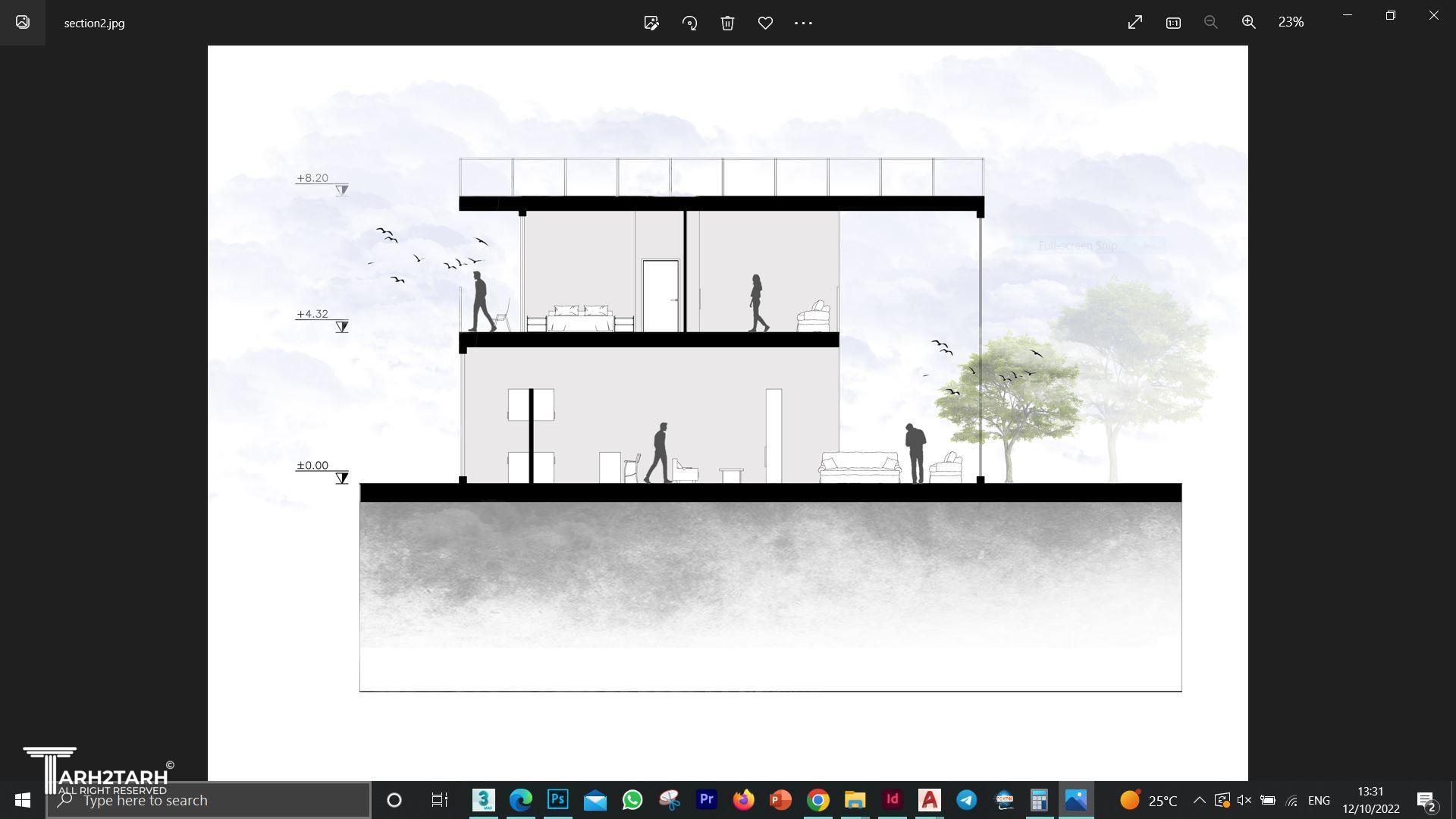The width and height of the screenshot is (1456, 819).
Task: Open Photoshop from the taskbar
Action: 557,799
